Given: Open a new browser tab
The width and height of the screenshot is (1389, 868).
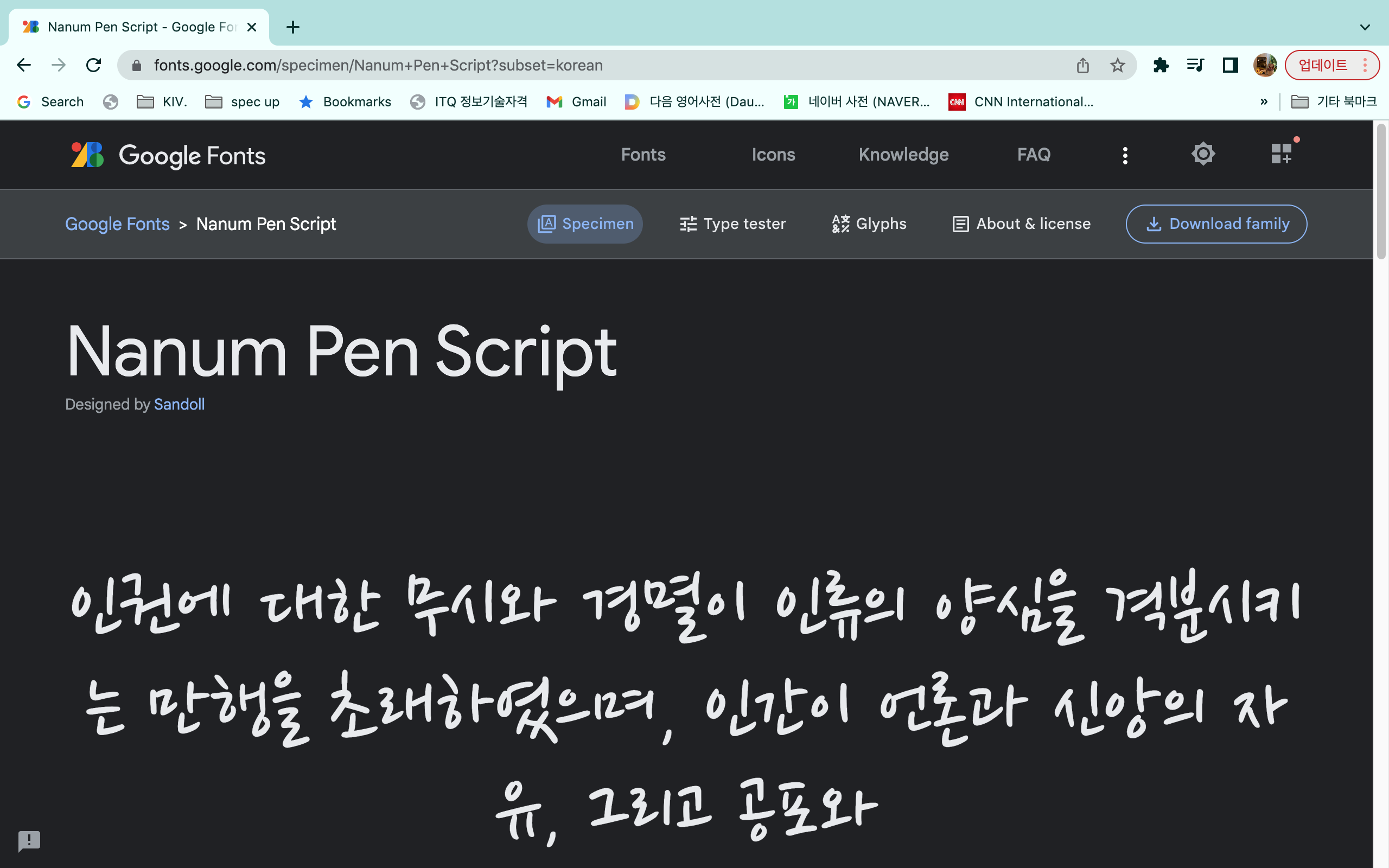Looking at the screenshot, I should coord(293,27).
